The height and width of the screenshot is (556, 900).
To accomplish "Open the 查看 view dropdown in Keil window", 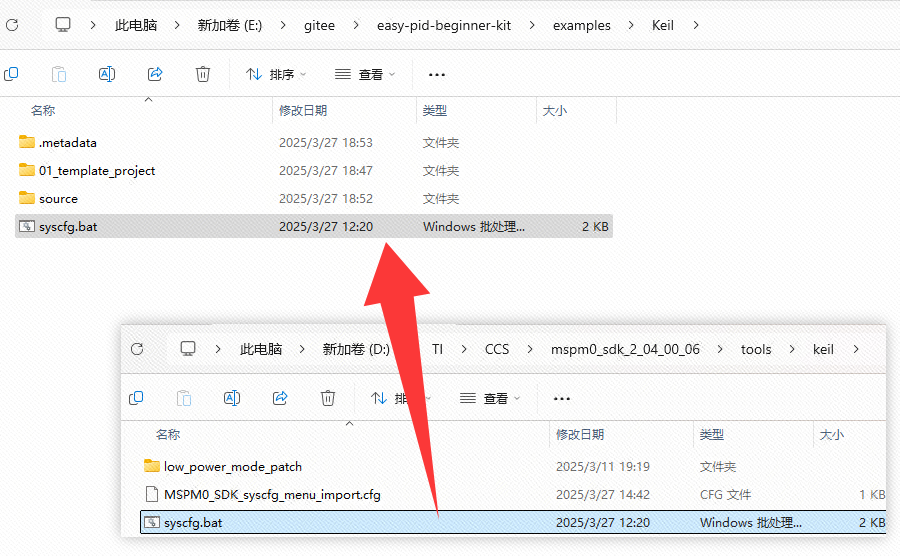I will coord(365,75).
